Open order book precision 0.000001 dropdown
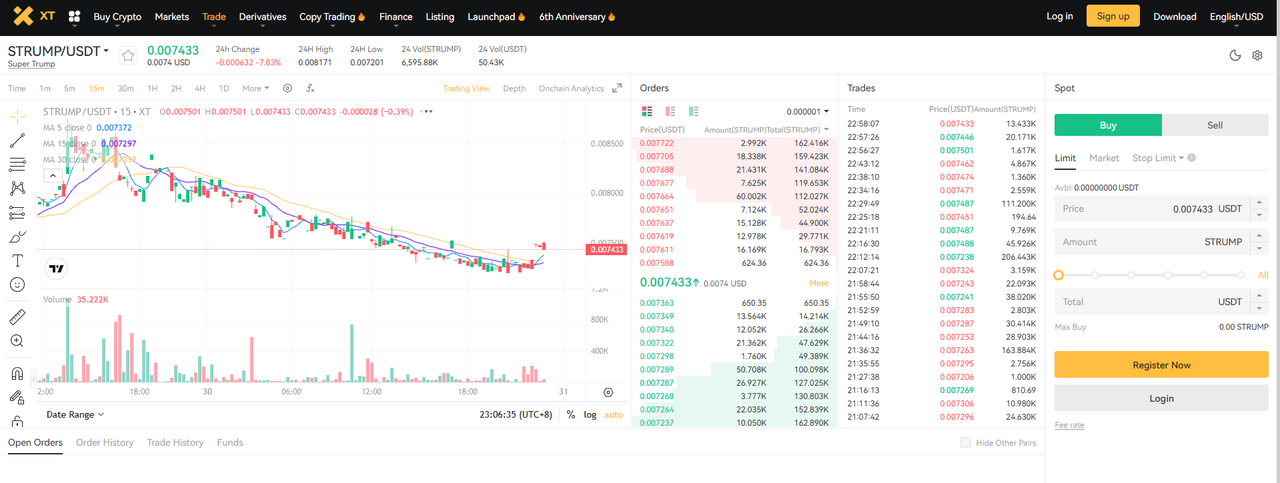 click(808, 112)
